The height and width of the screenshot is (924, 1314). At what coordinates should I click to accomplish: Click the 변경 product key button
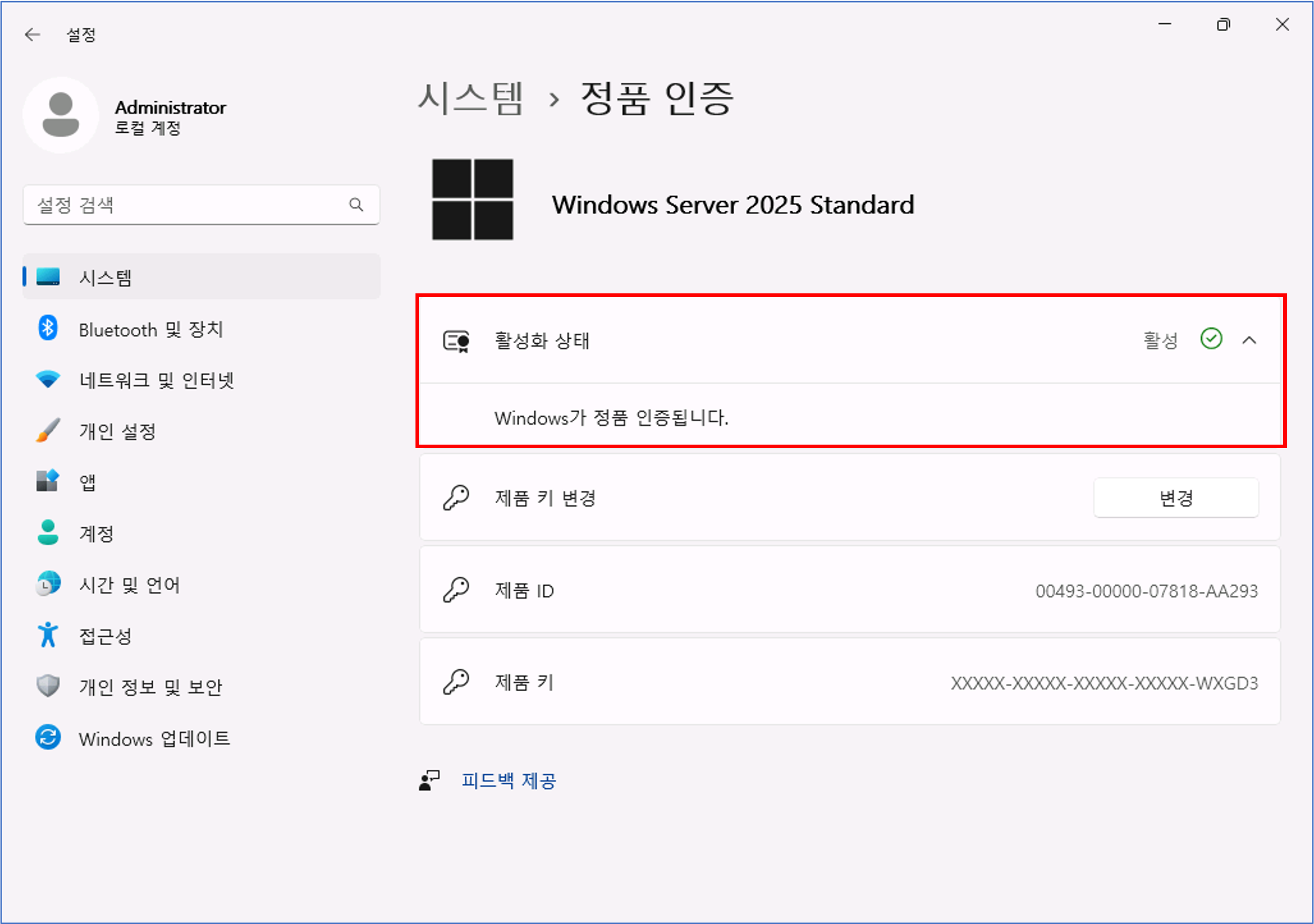(x=1175, y=498)
